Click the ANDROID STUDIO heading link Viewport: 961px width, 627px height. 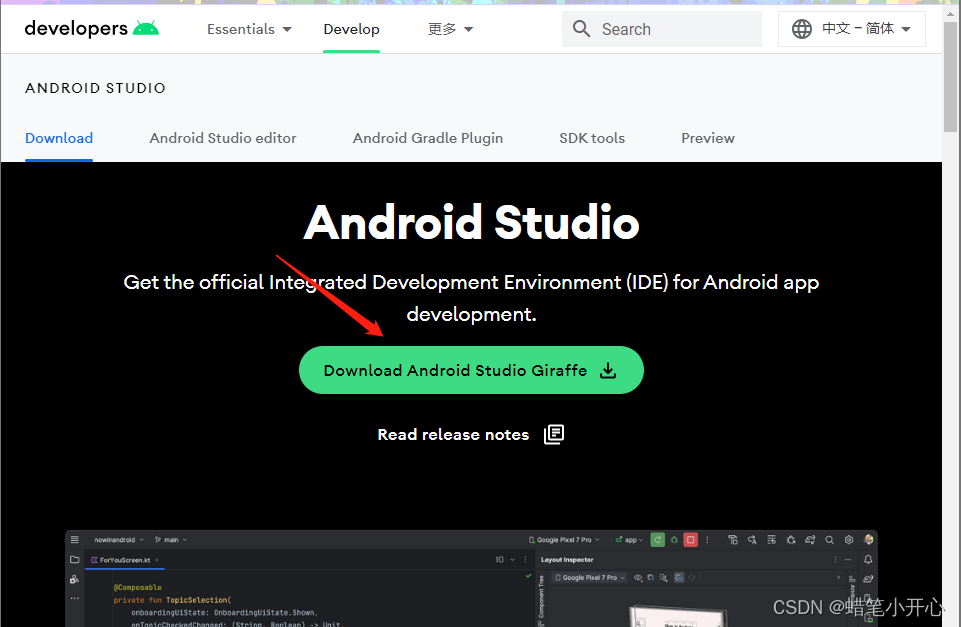pos(95,88)
